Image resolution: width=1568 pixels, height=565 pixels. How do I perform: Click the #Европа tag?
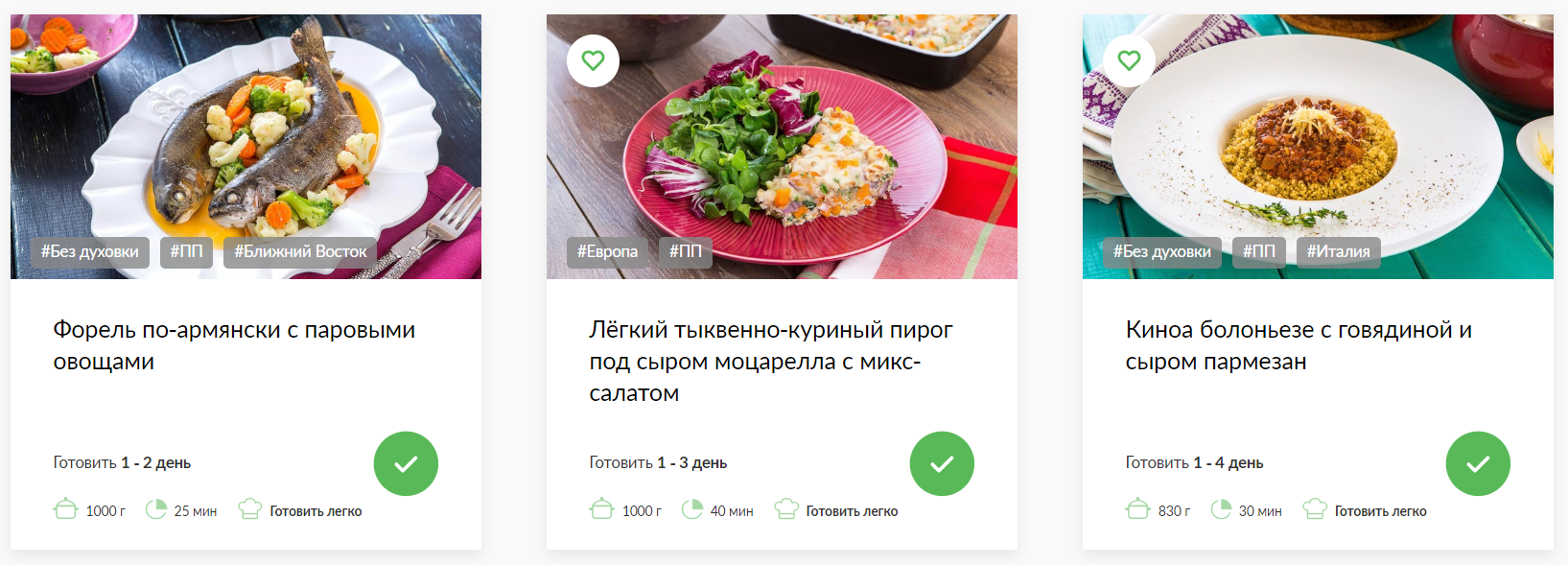607,252
